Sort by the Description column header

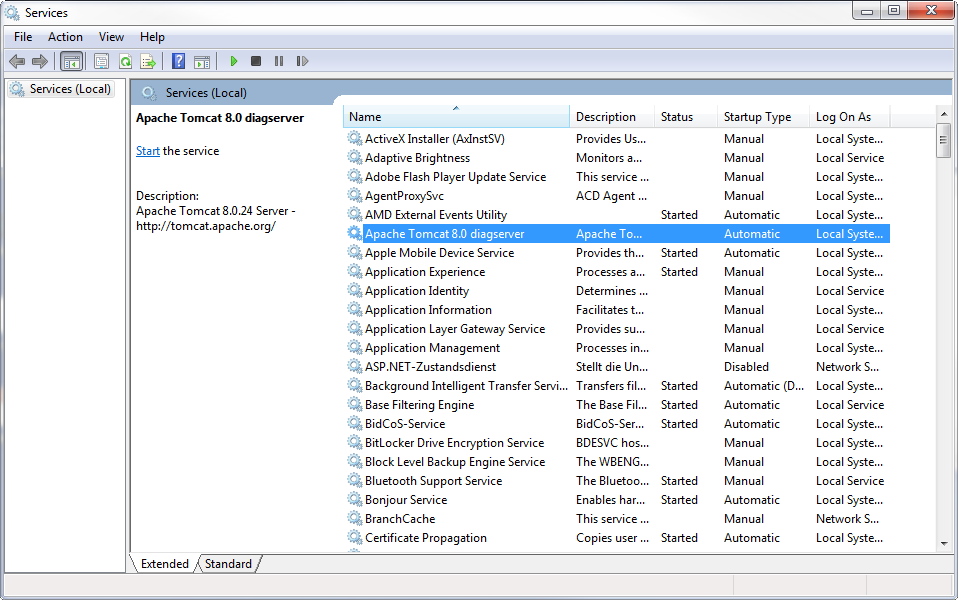pyautogui.click(x=612, y=117)
